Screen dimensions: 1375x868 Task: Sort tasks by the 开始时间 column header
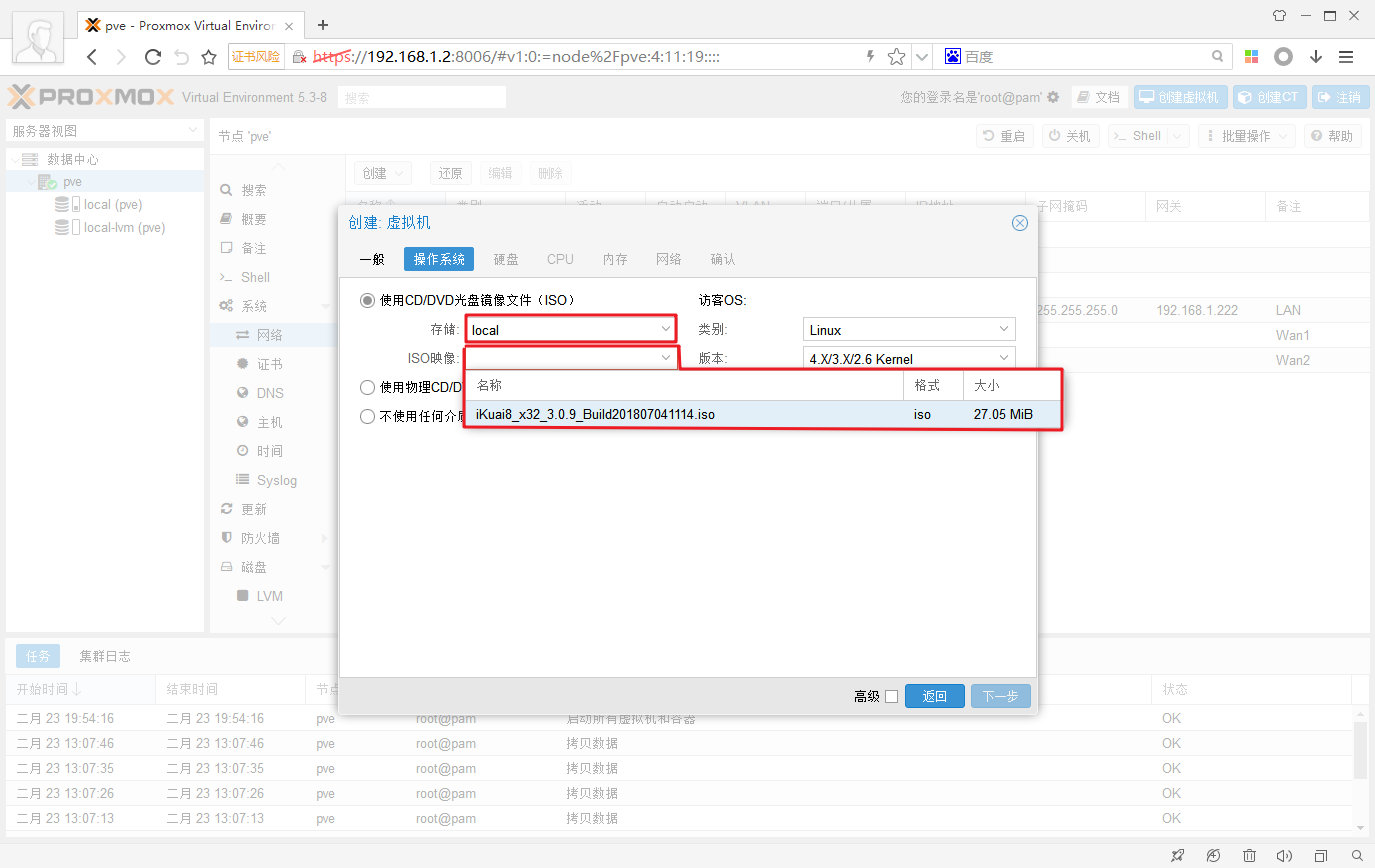point(80,689)
